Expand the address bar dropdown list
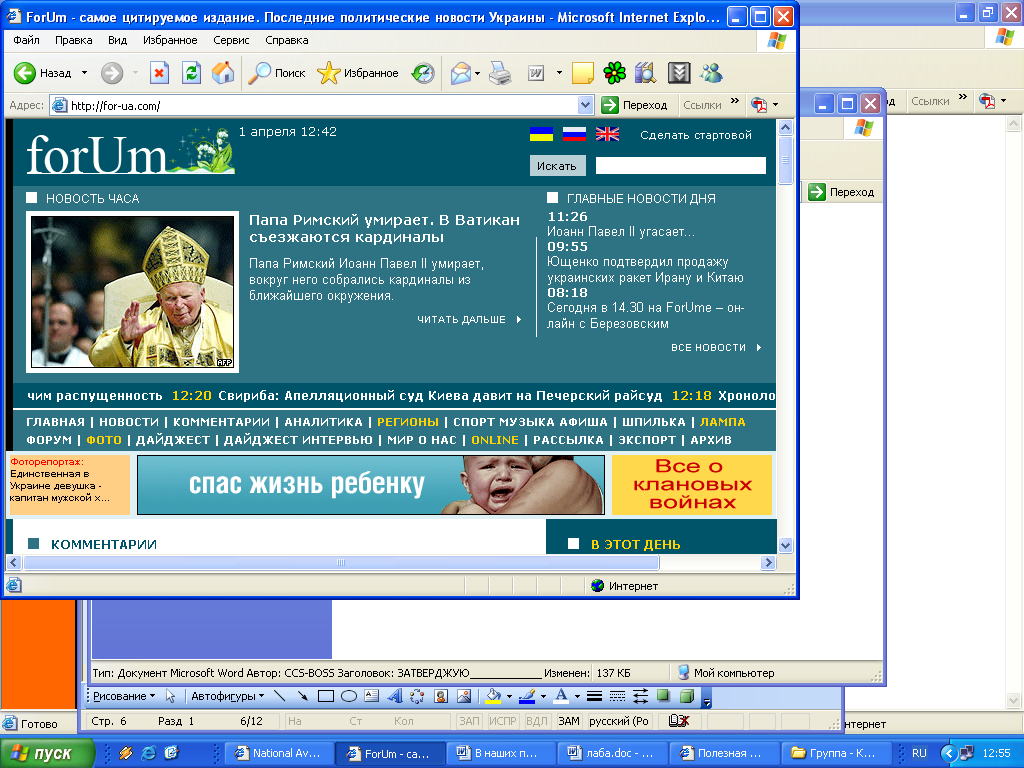The width and height of the screenshot is (1024, 768). (x=585, y=104)
